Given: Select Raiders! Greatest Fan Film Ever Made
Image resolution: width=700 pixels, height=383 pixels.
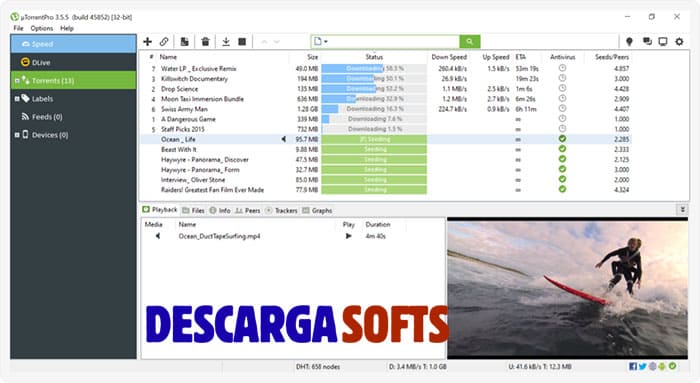Looking at the screenshot, I should [x=212, y=190].
